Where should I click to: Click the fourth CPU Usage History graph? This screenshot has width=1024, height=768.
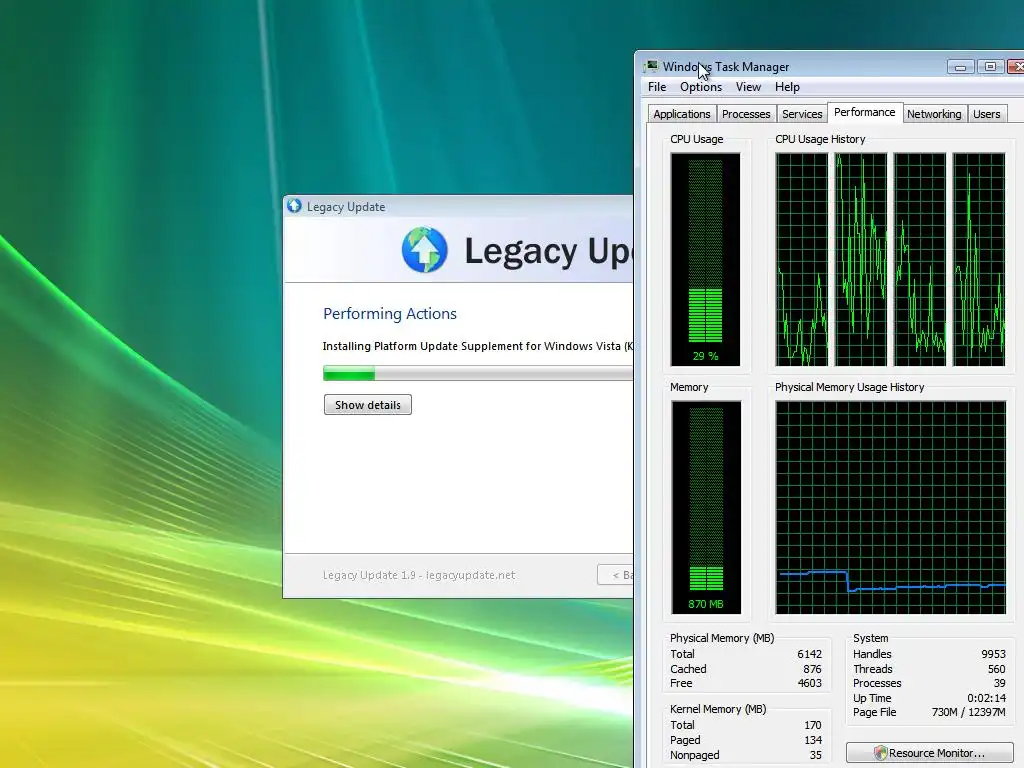coord(979,259)
